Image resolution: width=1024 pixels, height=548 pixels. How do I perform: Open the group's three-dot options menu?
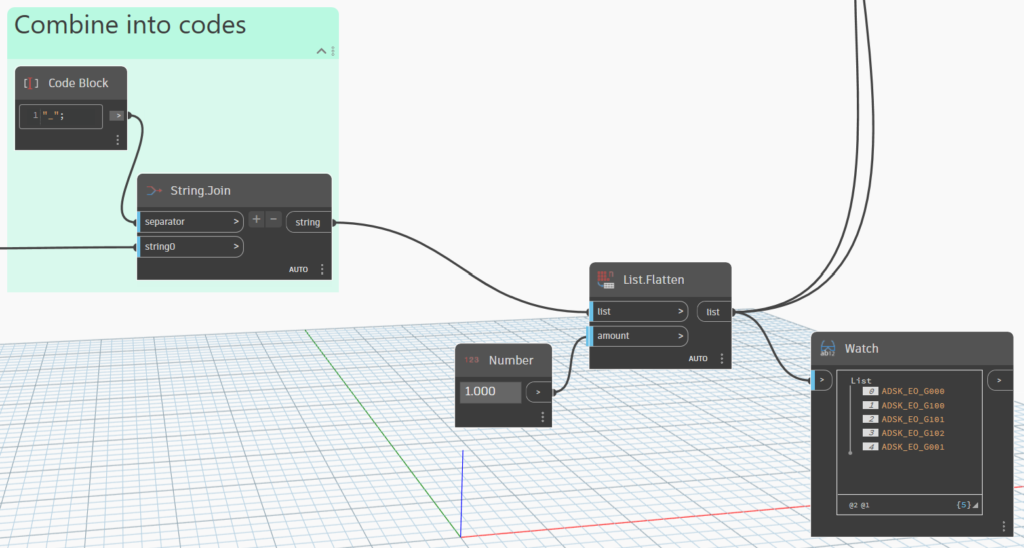click(333, 51)
